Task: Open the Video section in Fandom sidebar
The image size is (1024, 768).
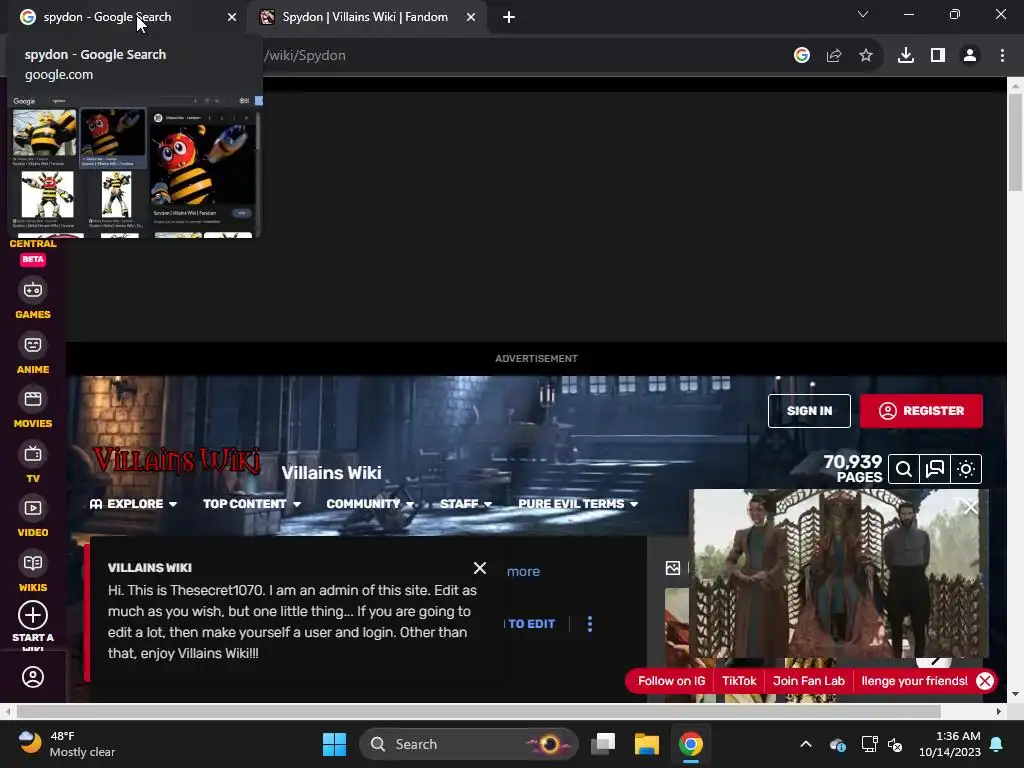Action: tap(33, 518)
